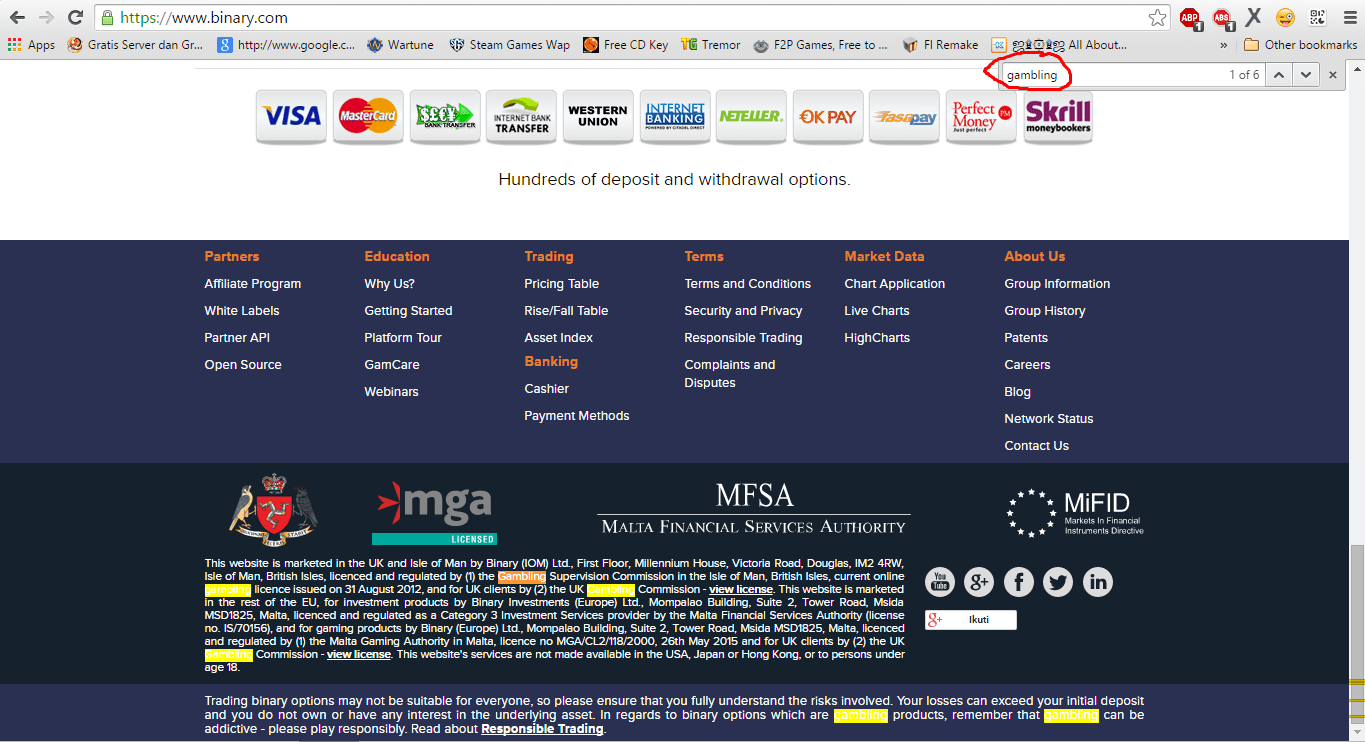1365x742 pixels.
Task: Jump to the previous find result
Action: 1278,75
